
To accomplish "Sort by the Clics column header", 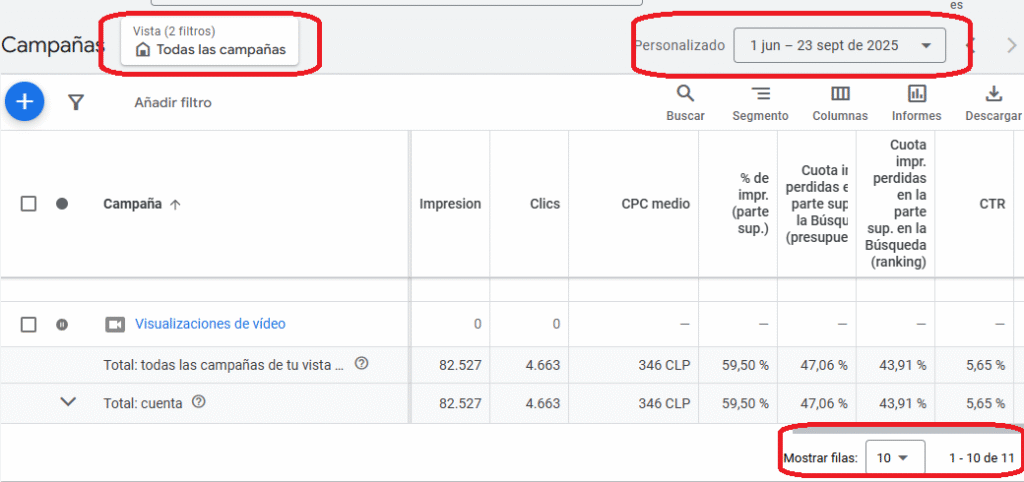I will (x=544, y=204).
